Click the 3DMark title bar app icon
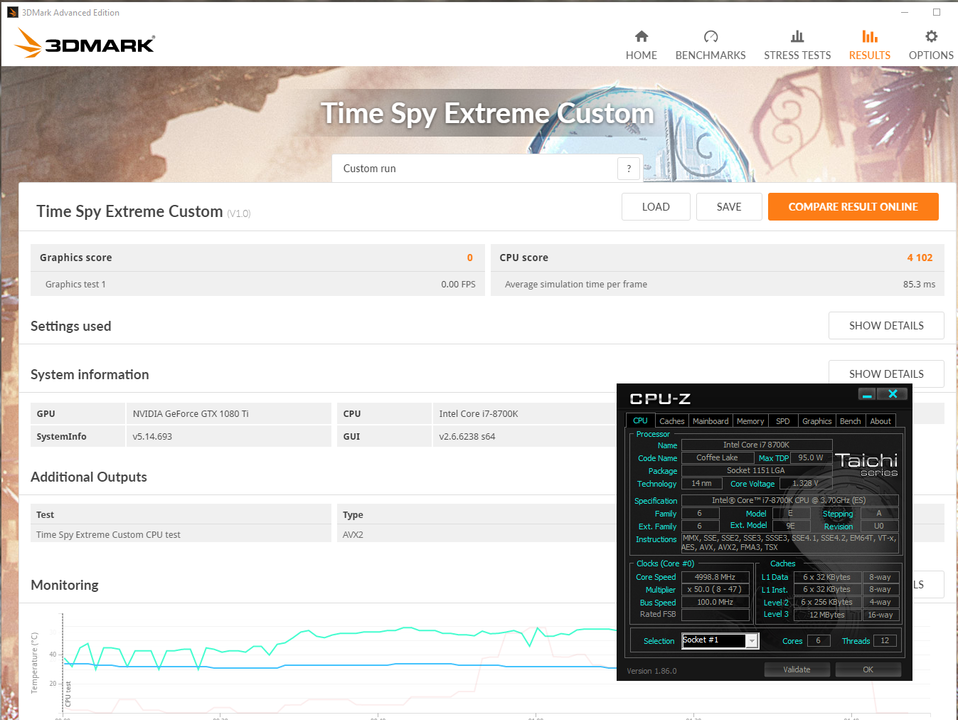The image size is (958, 720). pos(12,12)
